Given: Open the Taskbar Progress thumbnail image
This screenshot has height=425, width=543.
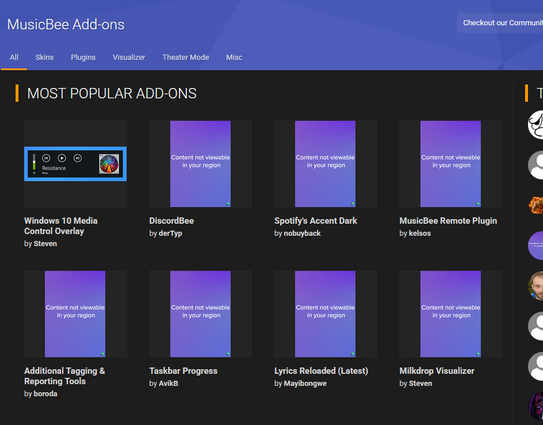Looking at the screenshot, I should click(201, 314).
